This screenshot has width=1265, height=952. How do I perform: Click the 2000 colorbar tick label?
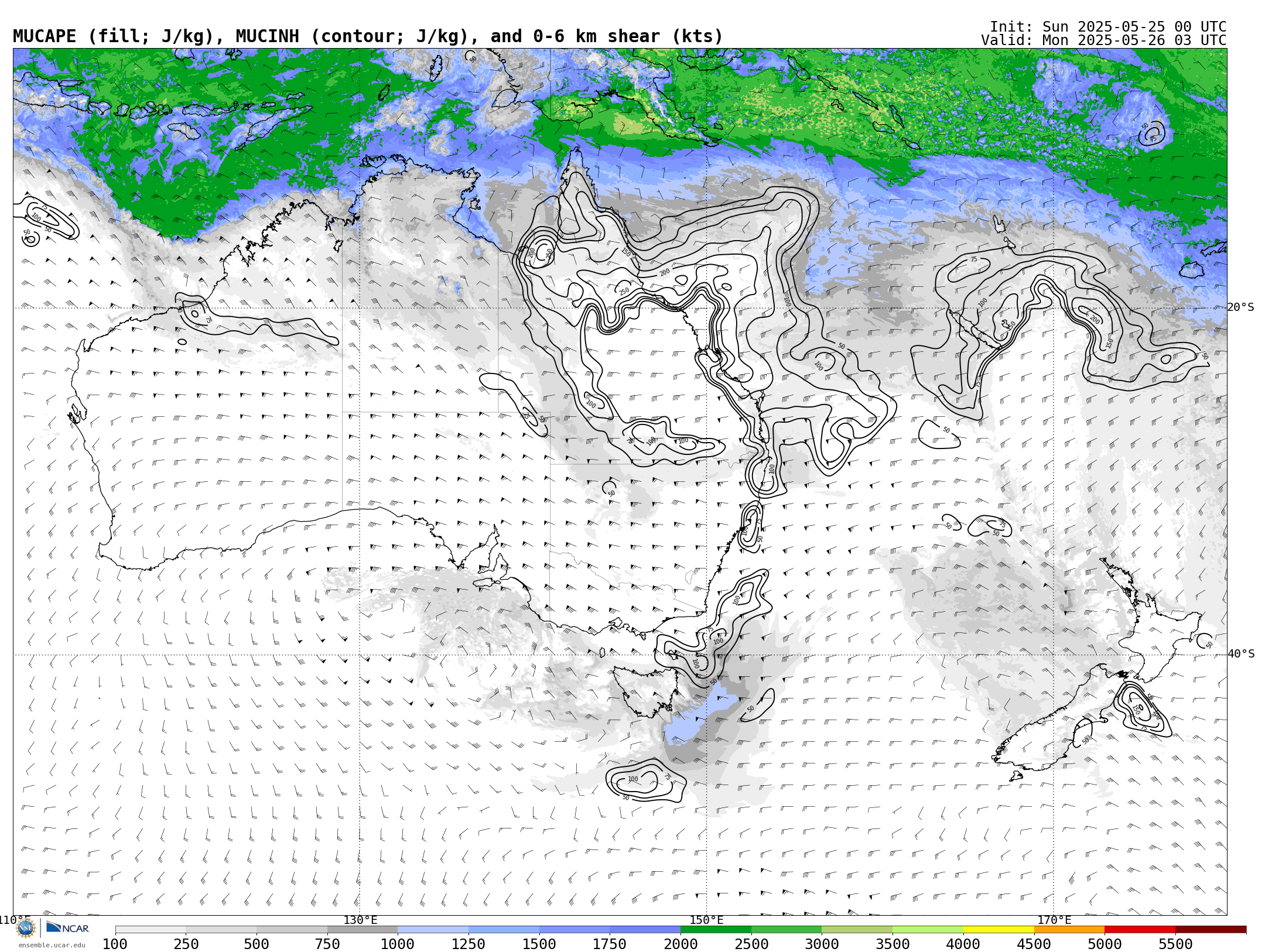point(681,944)
